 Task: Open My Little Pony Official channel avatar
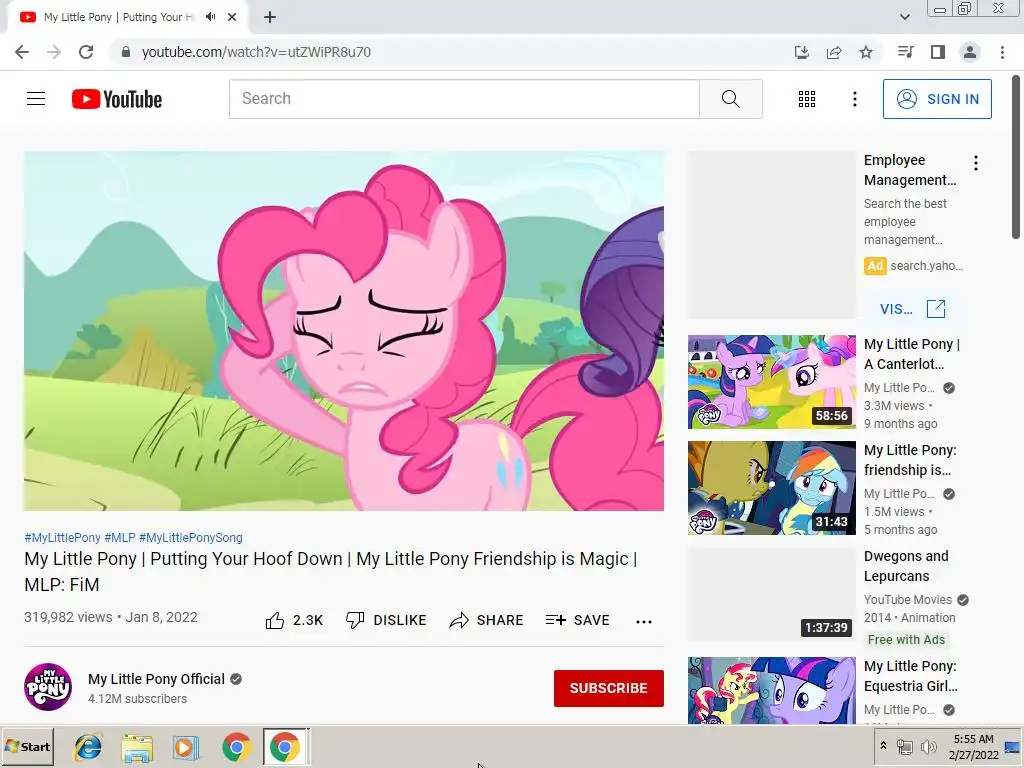(x=48, y=687)
